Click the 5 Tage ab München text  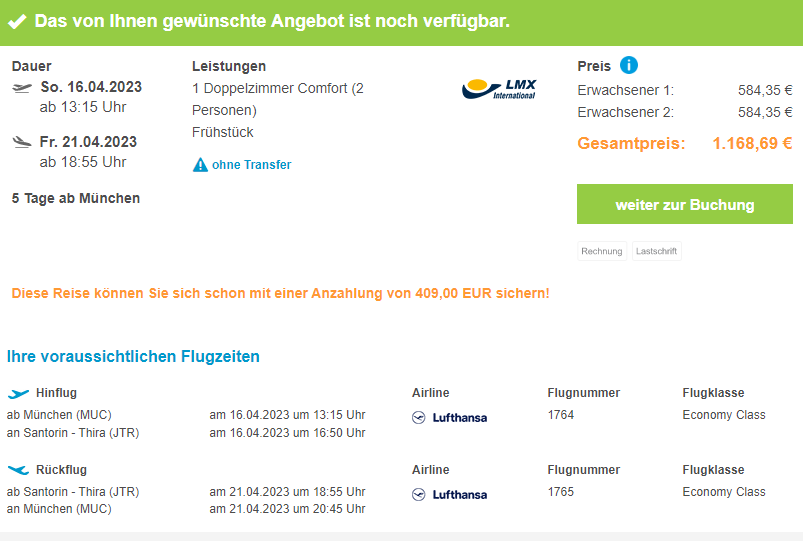tap(76, 198)
